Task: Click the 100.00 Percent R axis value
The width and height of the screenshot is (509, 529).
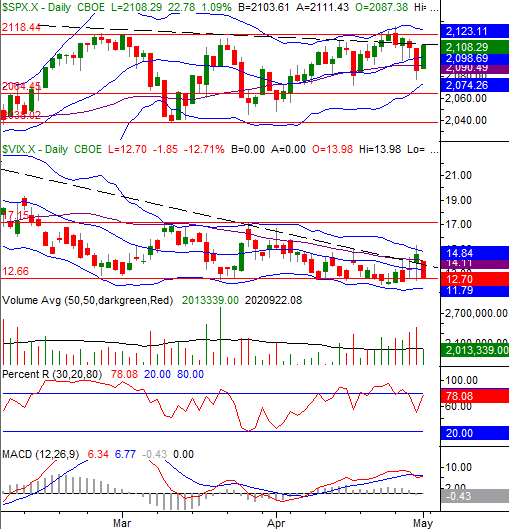Action: 461,381
